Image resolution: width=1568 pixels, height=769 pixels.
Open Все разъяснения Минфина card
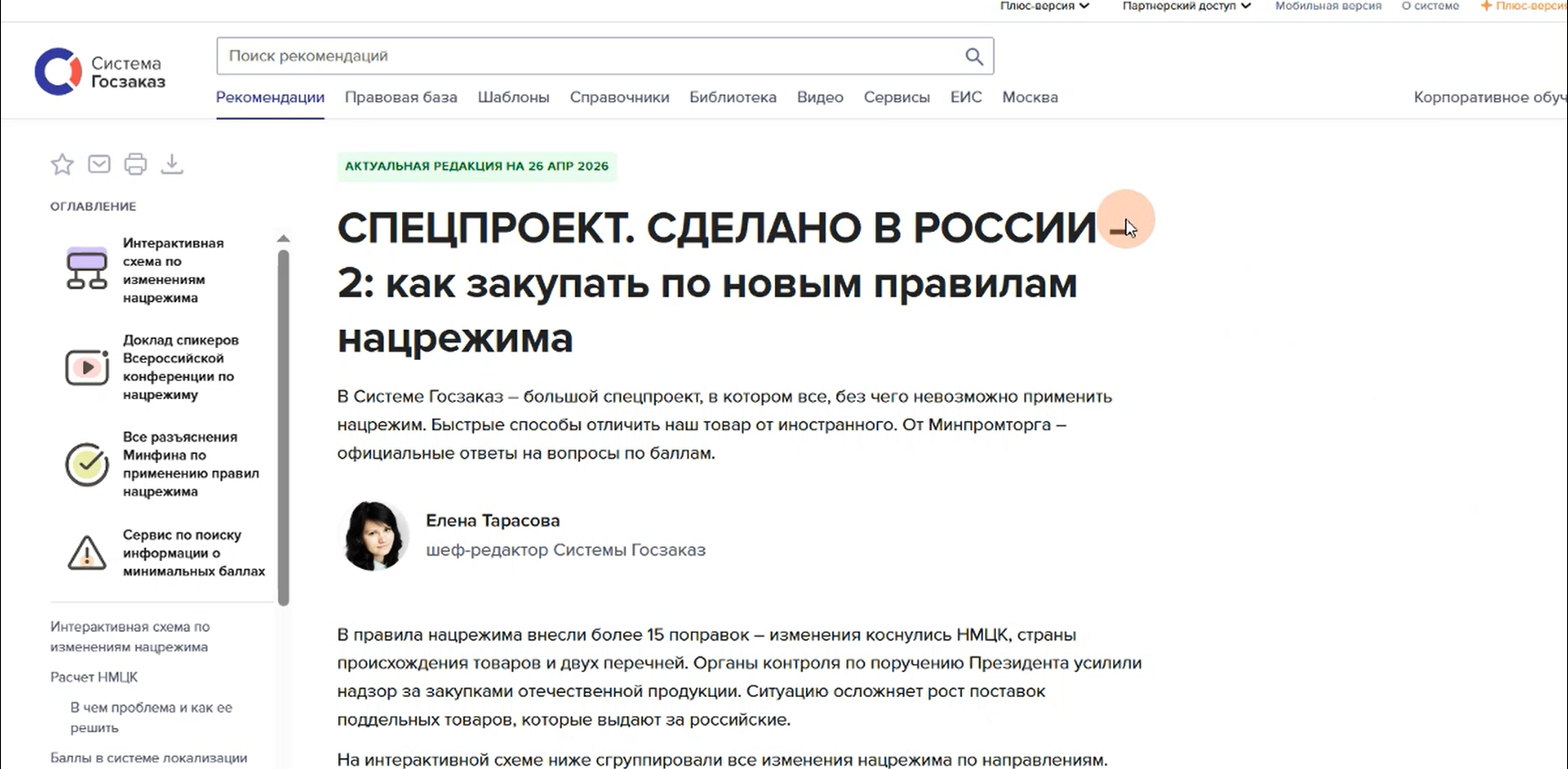[165, 464]
